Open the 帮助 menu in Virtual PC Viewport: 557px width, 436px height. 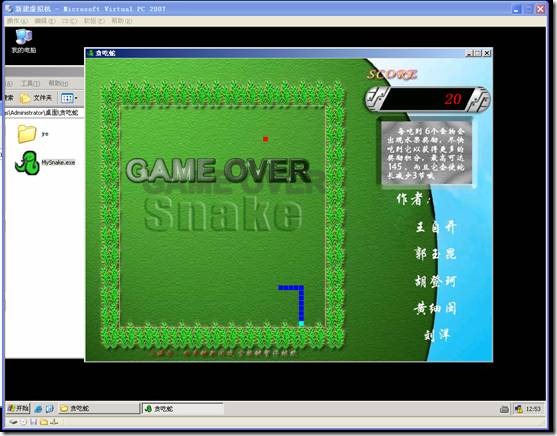click(121, 21)
